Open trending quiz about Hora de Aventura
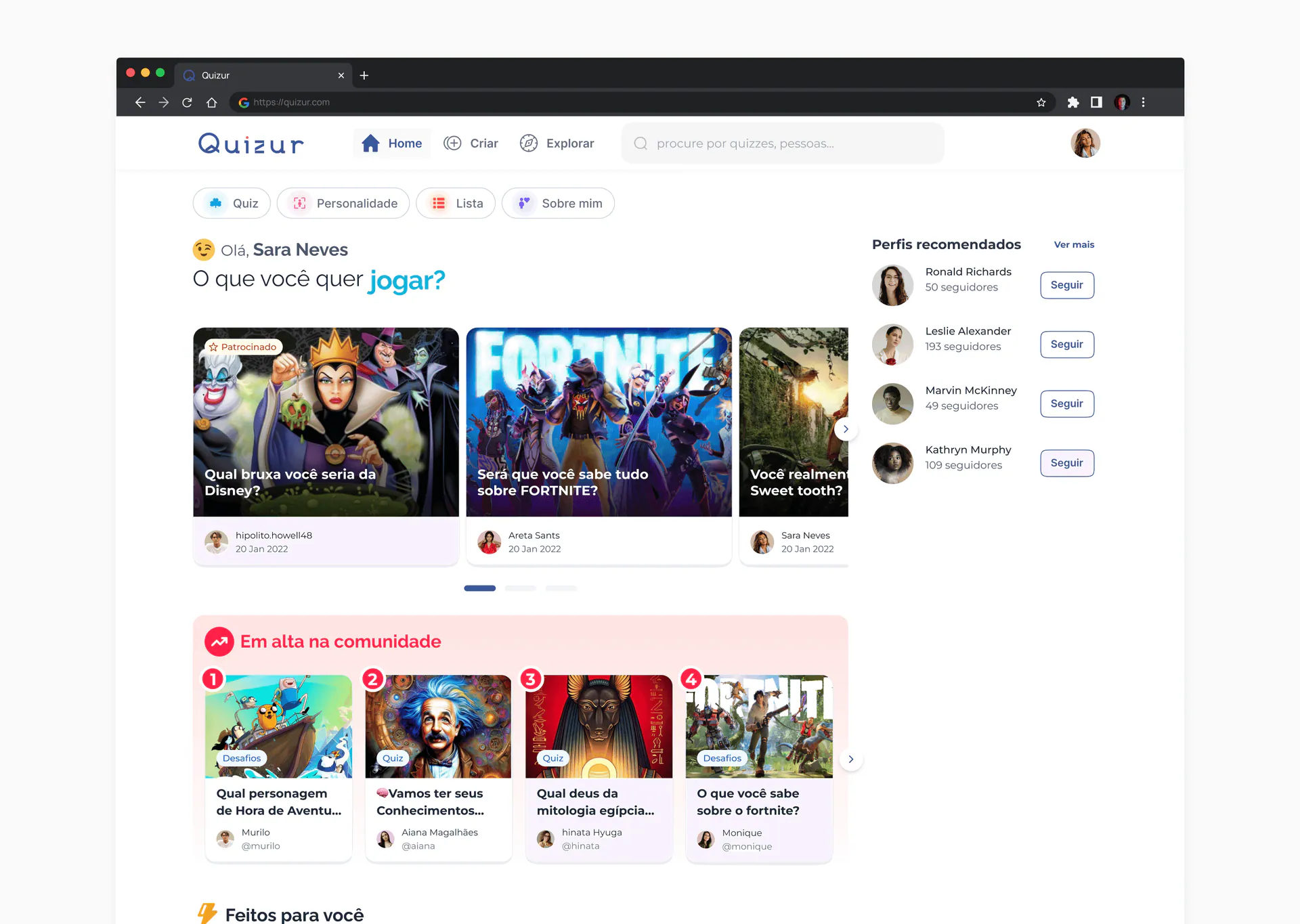Screen dimensions: 1300x924 [278, 768]
